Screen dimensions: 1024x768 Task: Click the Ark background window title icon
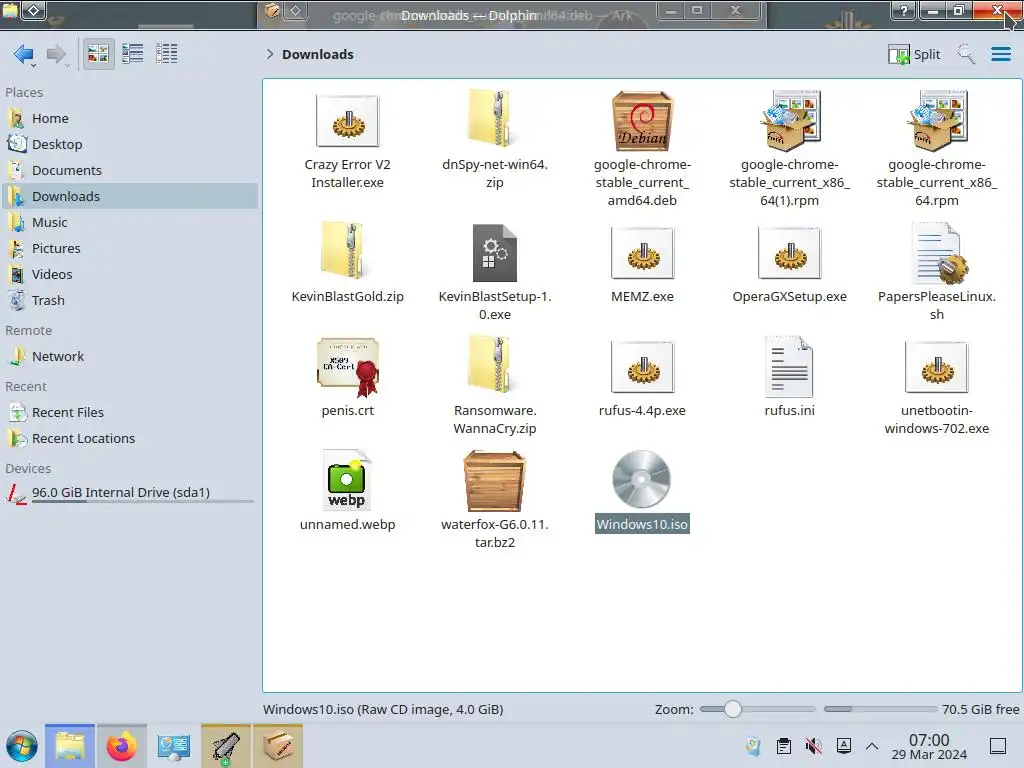[272, 10]
